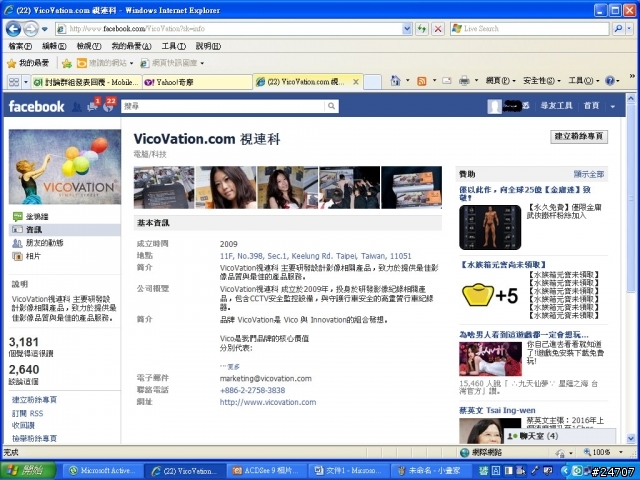Click the browser address bar field
Screen dimensions: 640x480
pos(229,29)
